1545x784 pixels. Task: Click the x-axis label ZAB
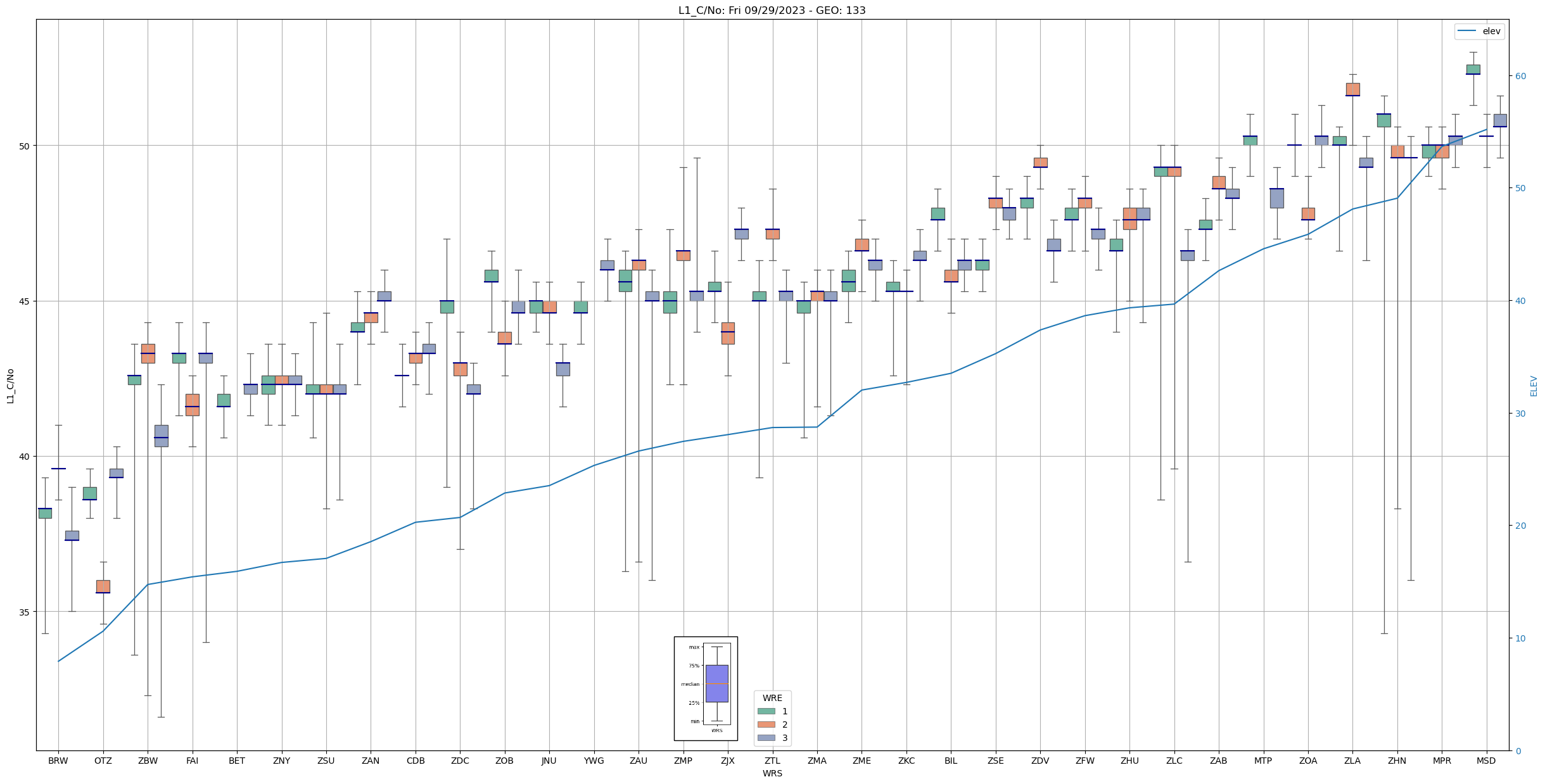click(x=1219, y=761)
